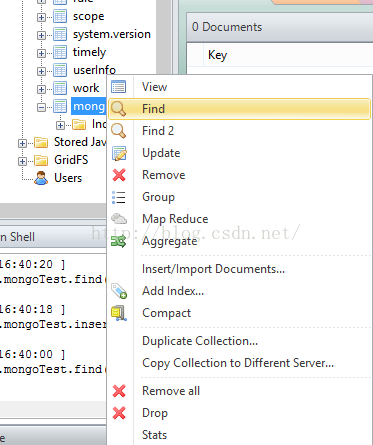Expand the Indexes folder node
The height and width of the screenshot is (445, 373).
pyautogui.click(x=60, y=125)
